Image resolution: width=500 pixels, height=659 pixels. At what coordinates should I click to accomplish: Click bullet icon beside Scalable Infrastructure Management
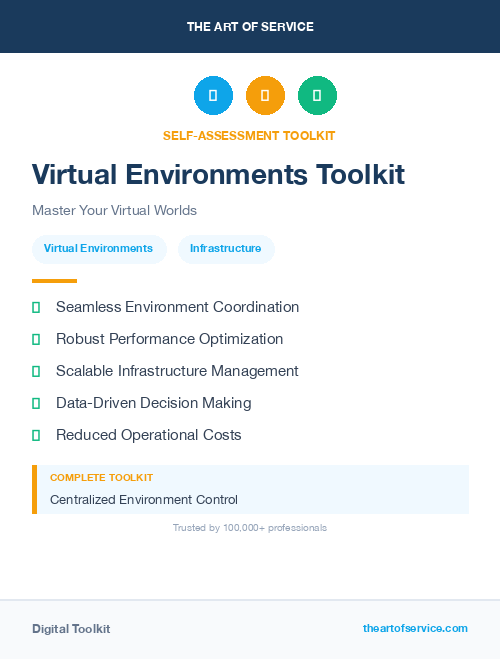click(36, 372)
